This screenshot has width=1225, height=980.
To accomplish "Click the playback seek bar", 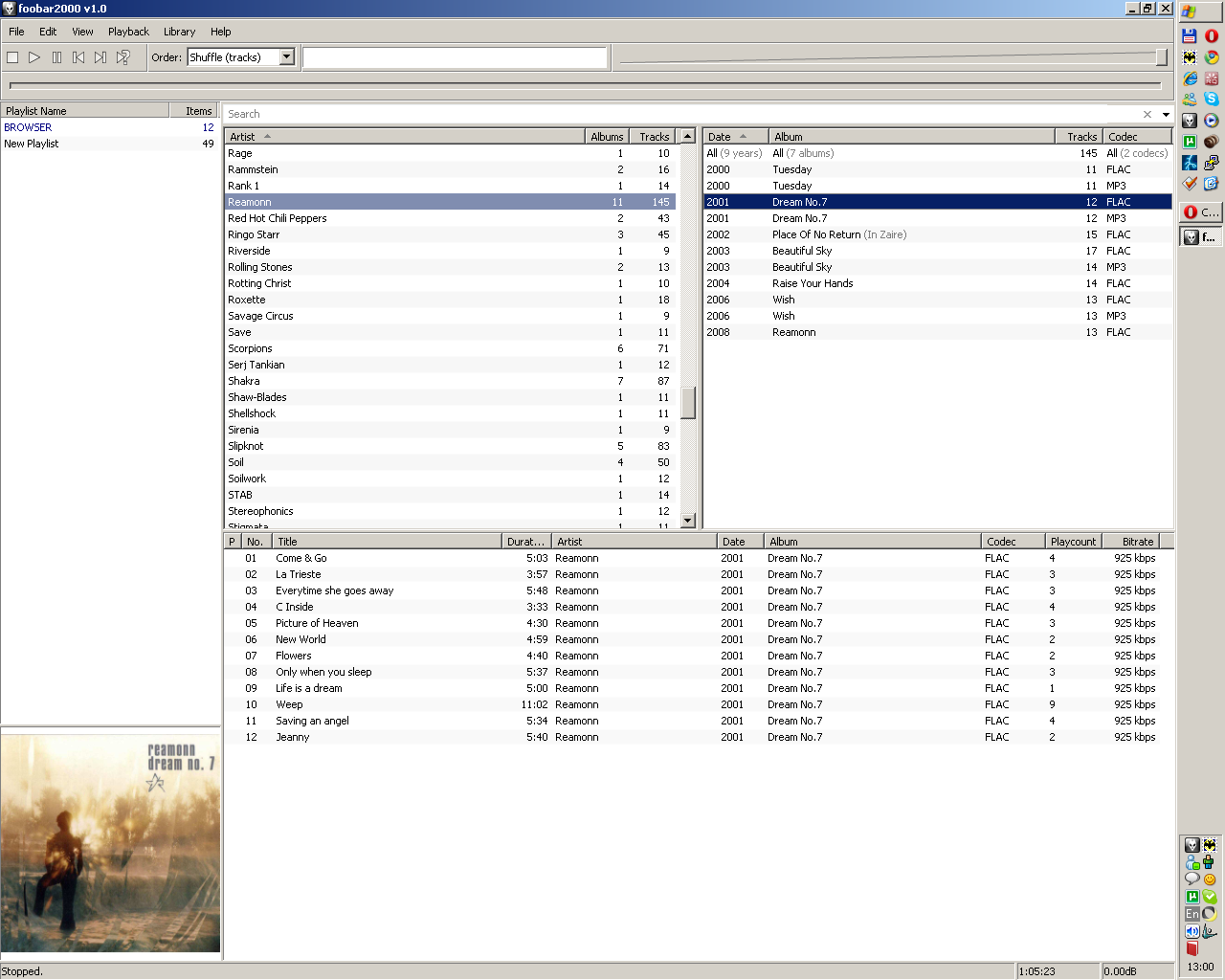I will pos(585,85).
